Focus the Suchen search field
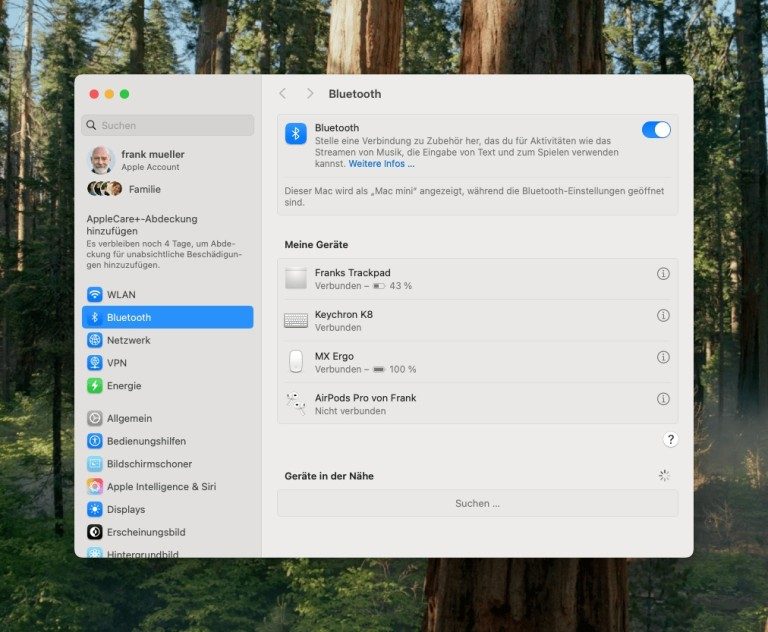 tap(168, 125)
